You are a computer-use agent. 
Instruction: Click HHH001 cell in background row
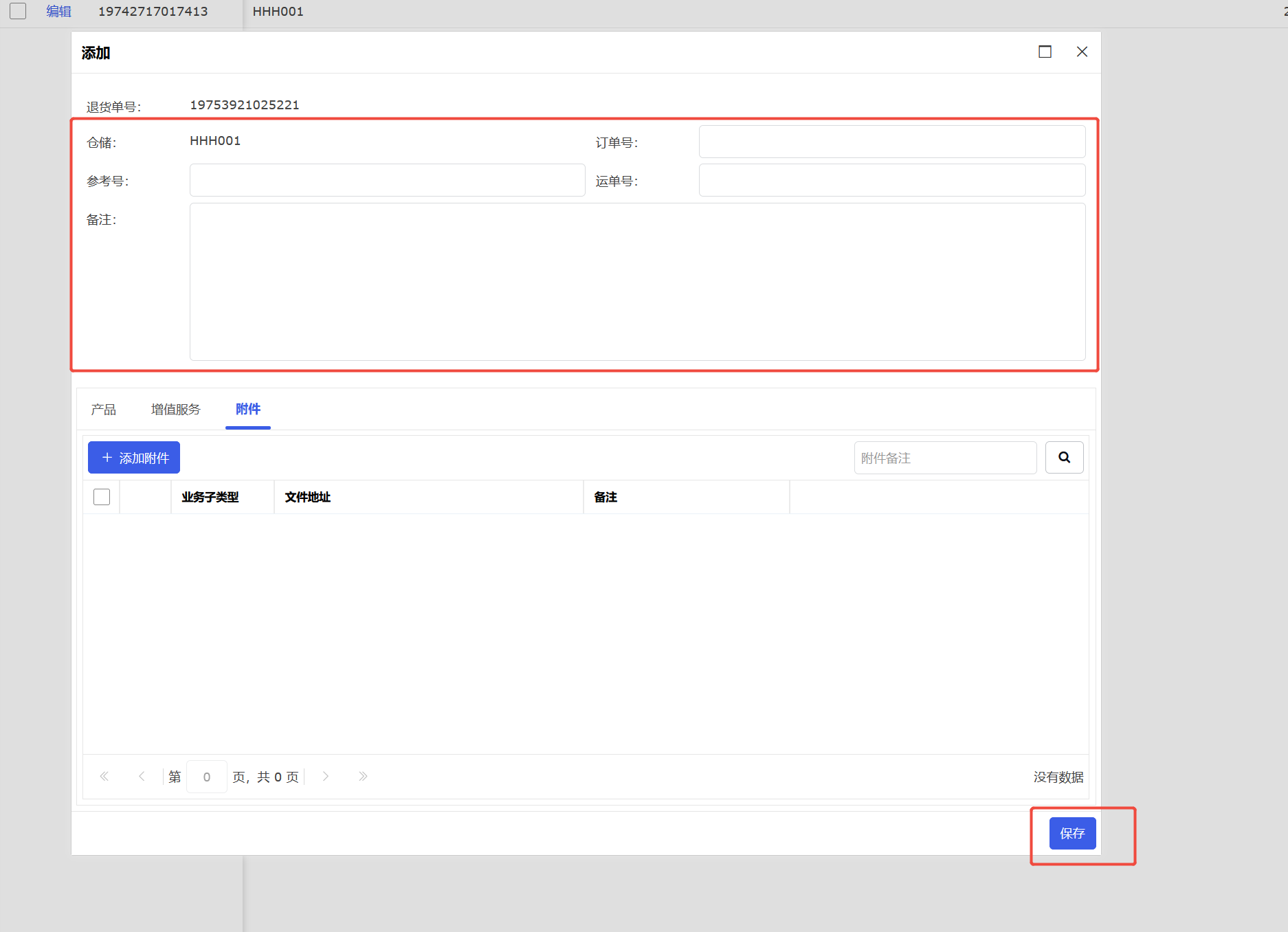click(x=278, y=12)
